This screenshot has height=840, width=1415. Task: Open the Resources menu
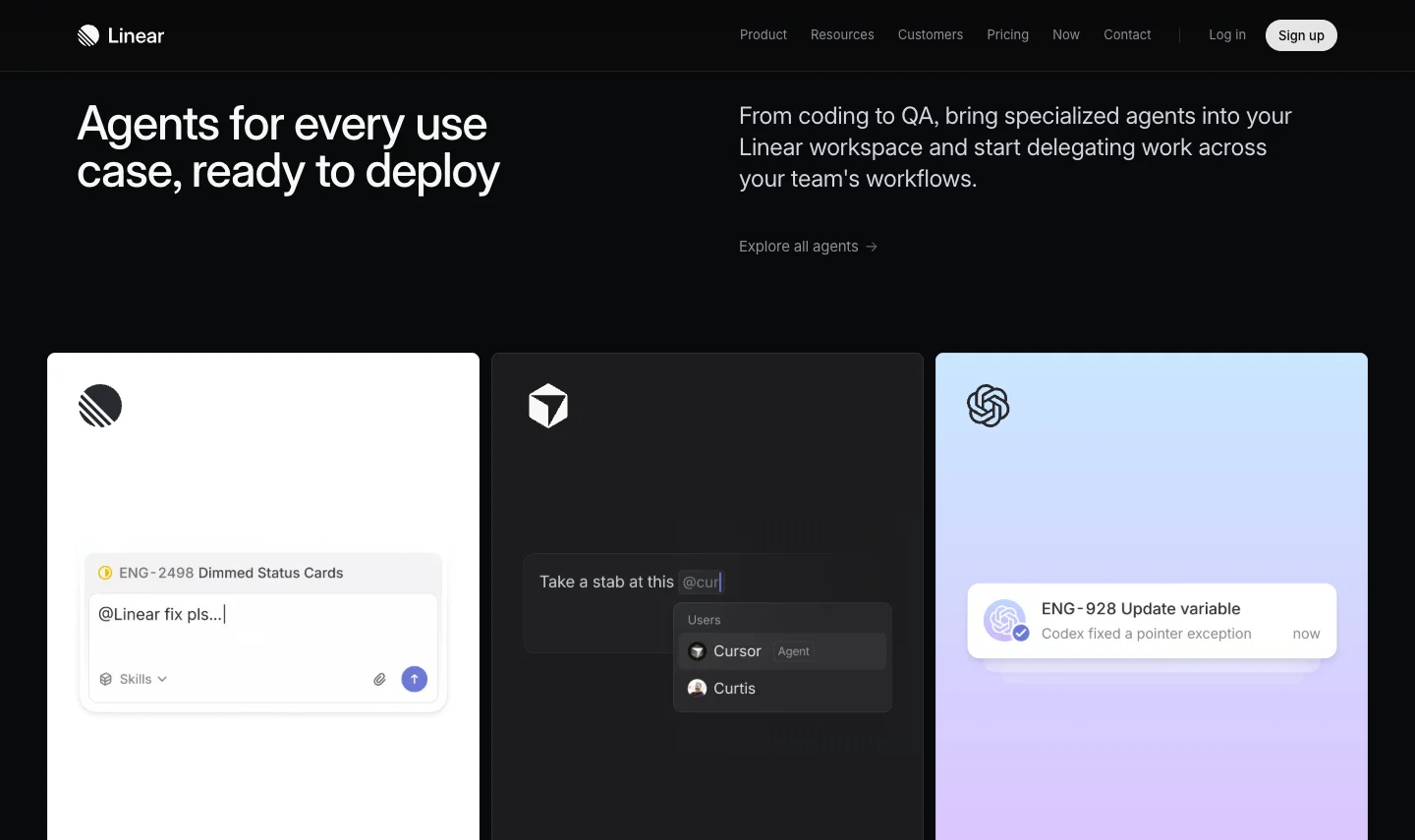tap(842, 34)
